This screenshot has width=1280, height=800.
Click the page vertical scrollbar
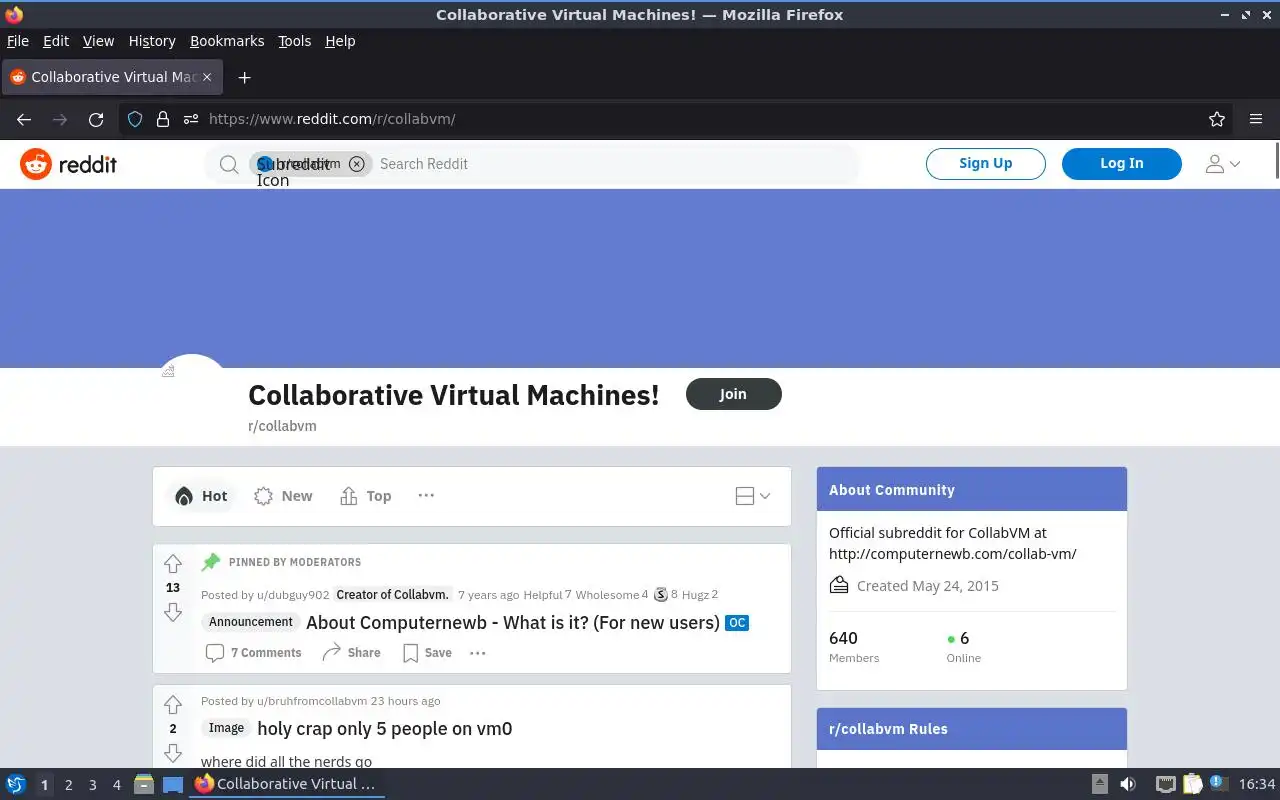coord(1277,161)
